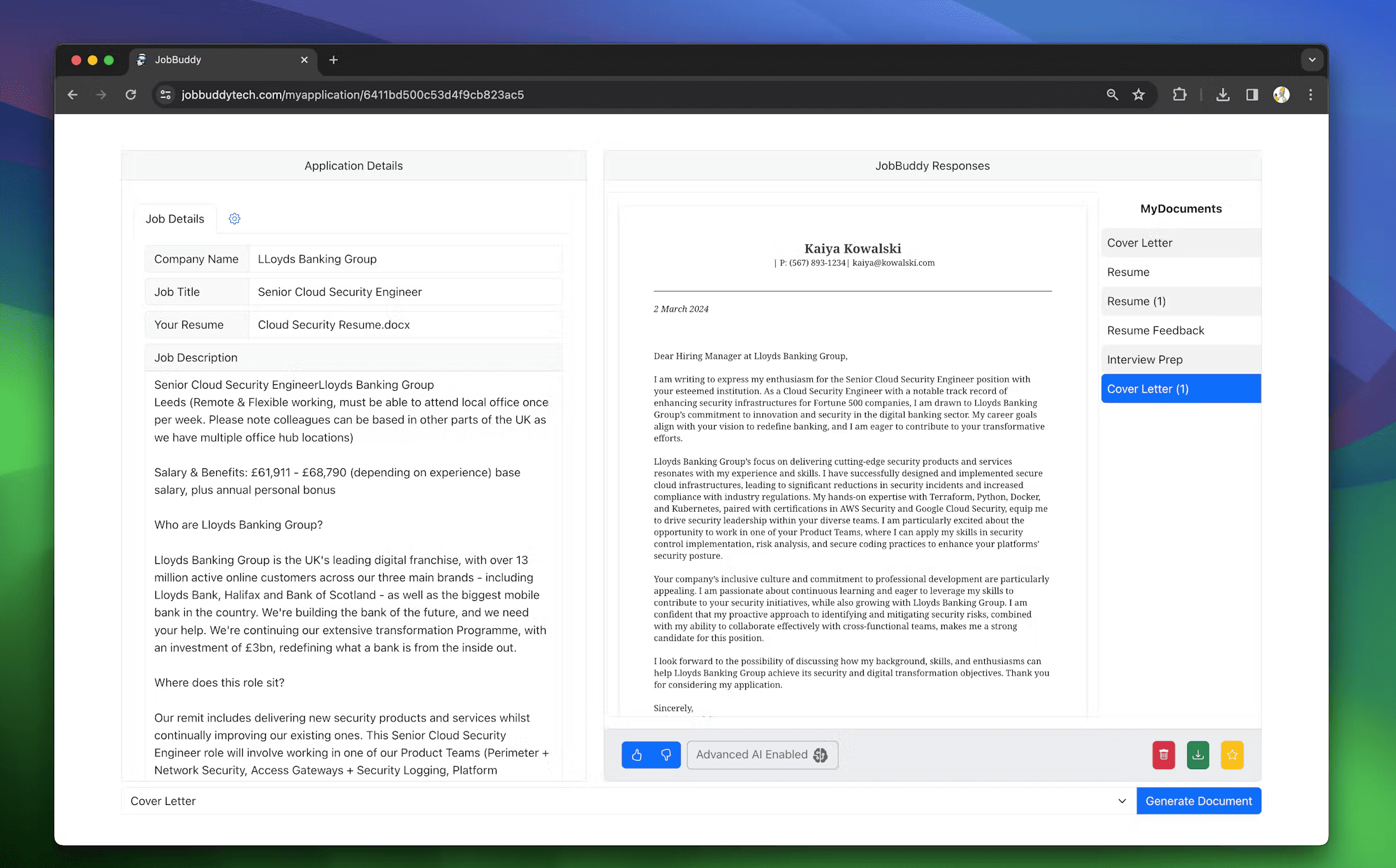Click the email kaiya@kowalski.com in the letter
Screen dimensions: 1396x868
[x=893, y=263]
